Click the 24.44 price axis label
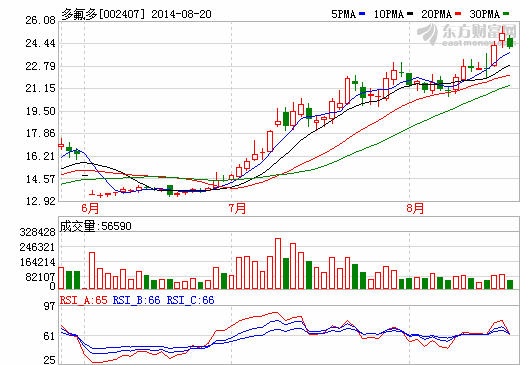520x365 pixels. [x=40, y=43]
